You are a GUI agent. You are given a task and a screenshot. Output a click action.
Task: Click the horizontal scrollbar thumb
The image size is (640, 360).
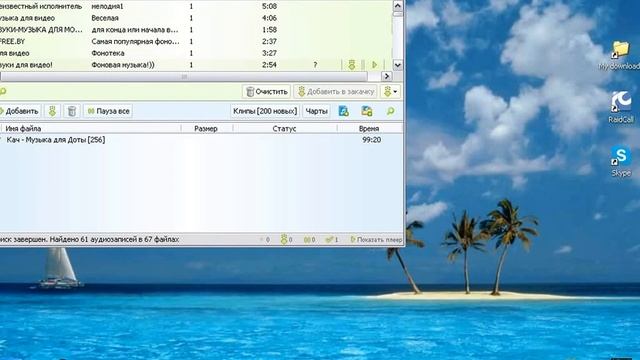184,76
